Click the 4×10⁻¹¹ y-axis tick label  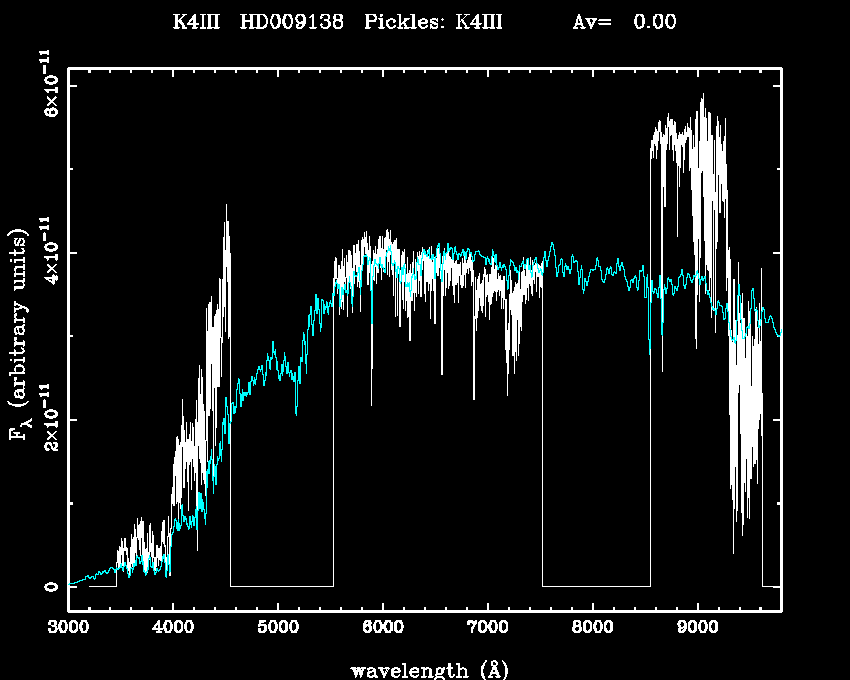(x=45, y=250)
